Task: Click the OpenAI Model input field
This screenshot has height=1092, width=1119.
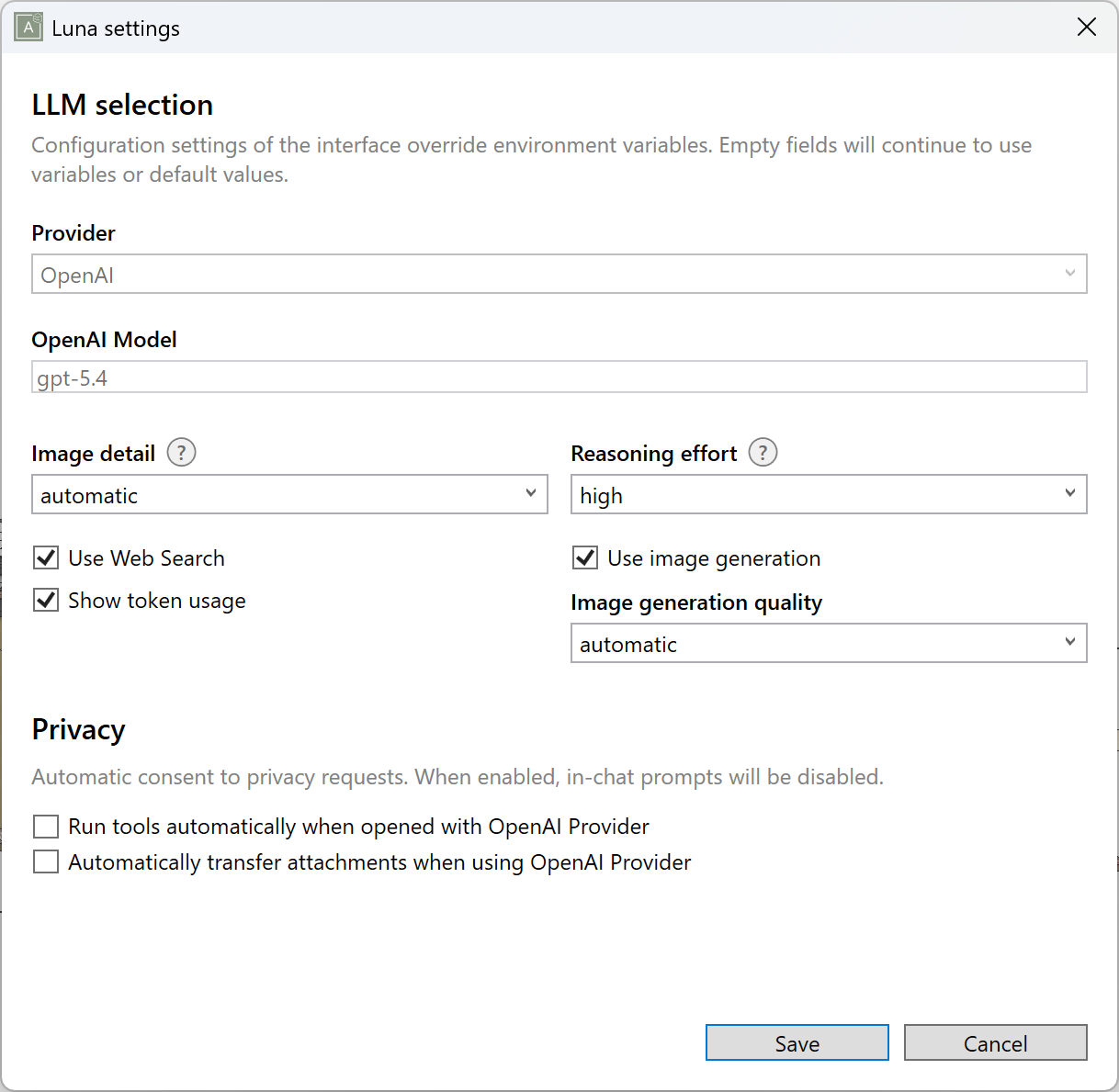Action: pos(559,377)
